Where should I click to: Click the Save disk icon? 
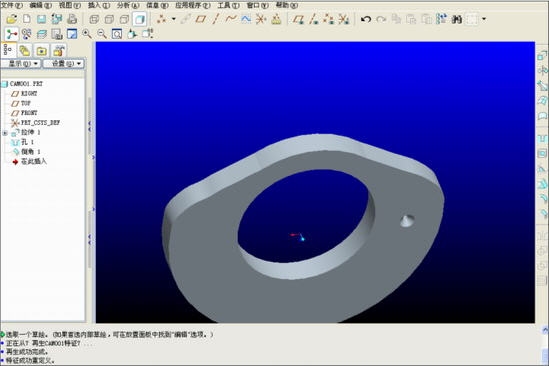click(41, 19)
